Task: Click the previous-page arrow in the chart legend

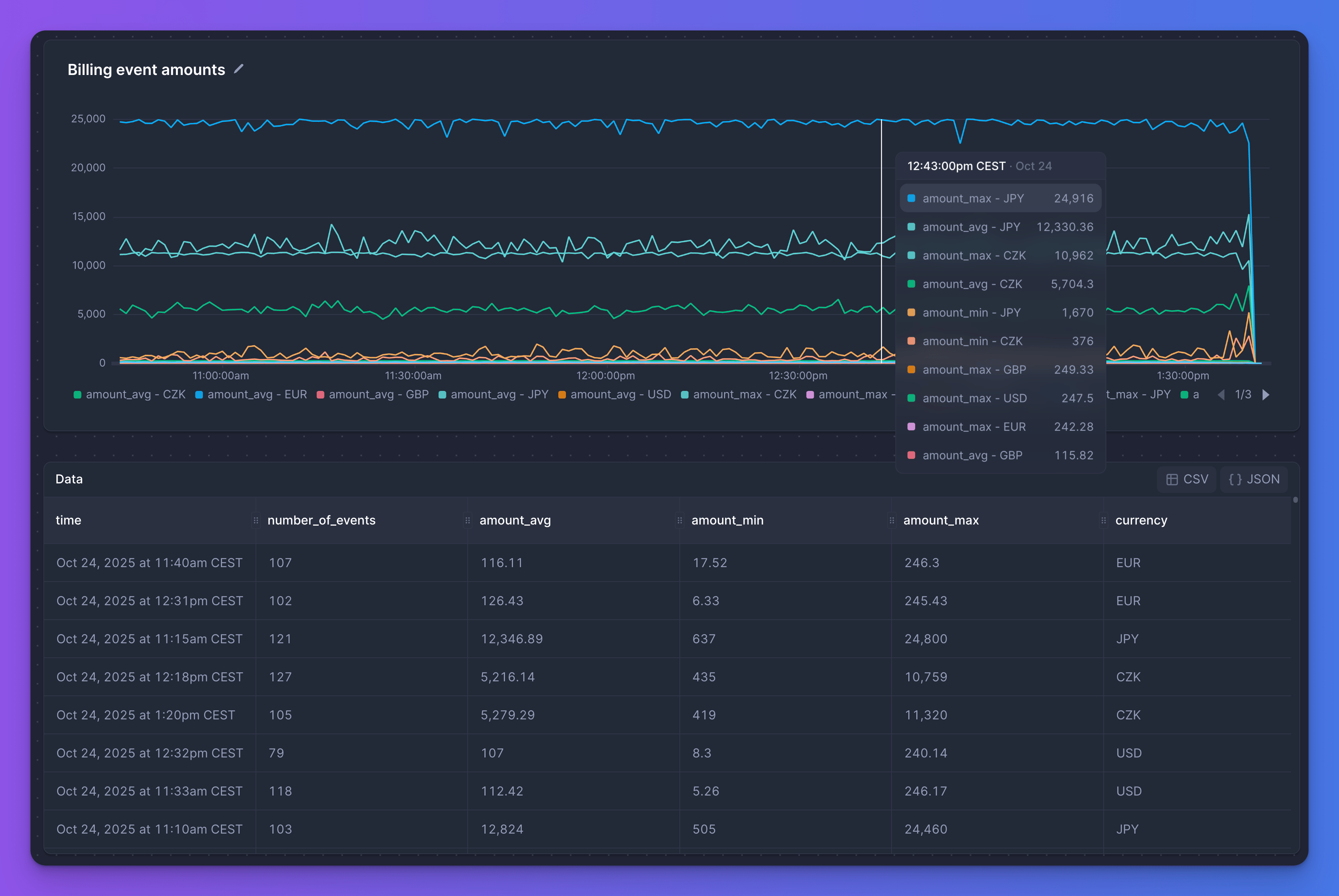Action: (1221, 394)
